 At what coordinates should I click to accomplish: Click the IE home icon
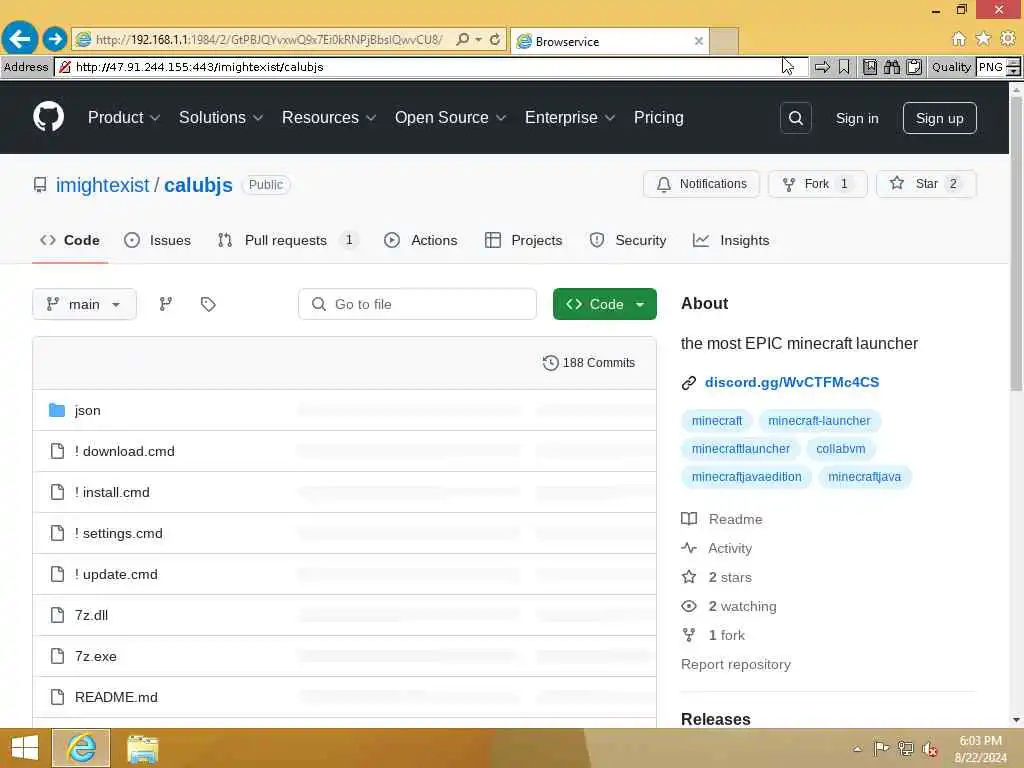point(958,39)
